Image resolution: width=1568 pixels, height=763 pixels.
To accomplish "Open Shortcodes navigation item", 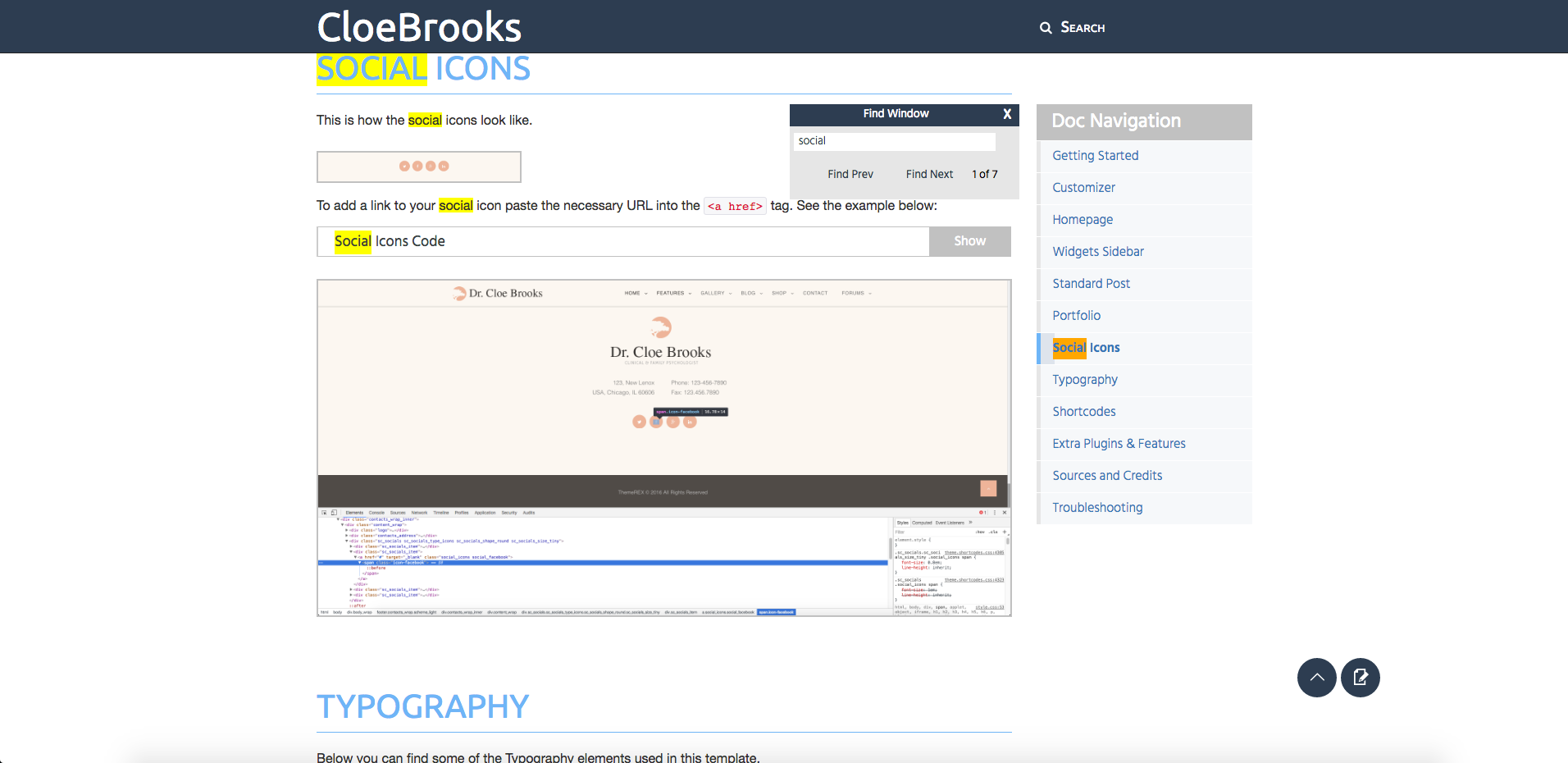I will click(x=1083, y=412).
